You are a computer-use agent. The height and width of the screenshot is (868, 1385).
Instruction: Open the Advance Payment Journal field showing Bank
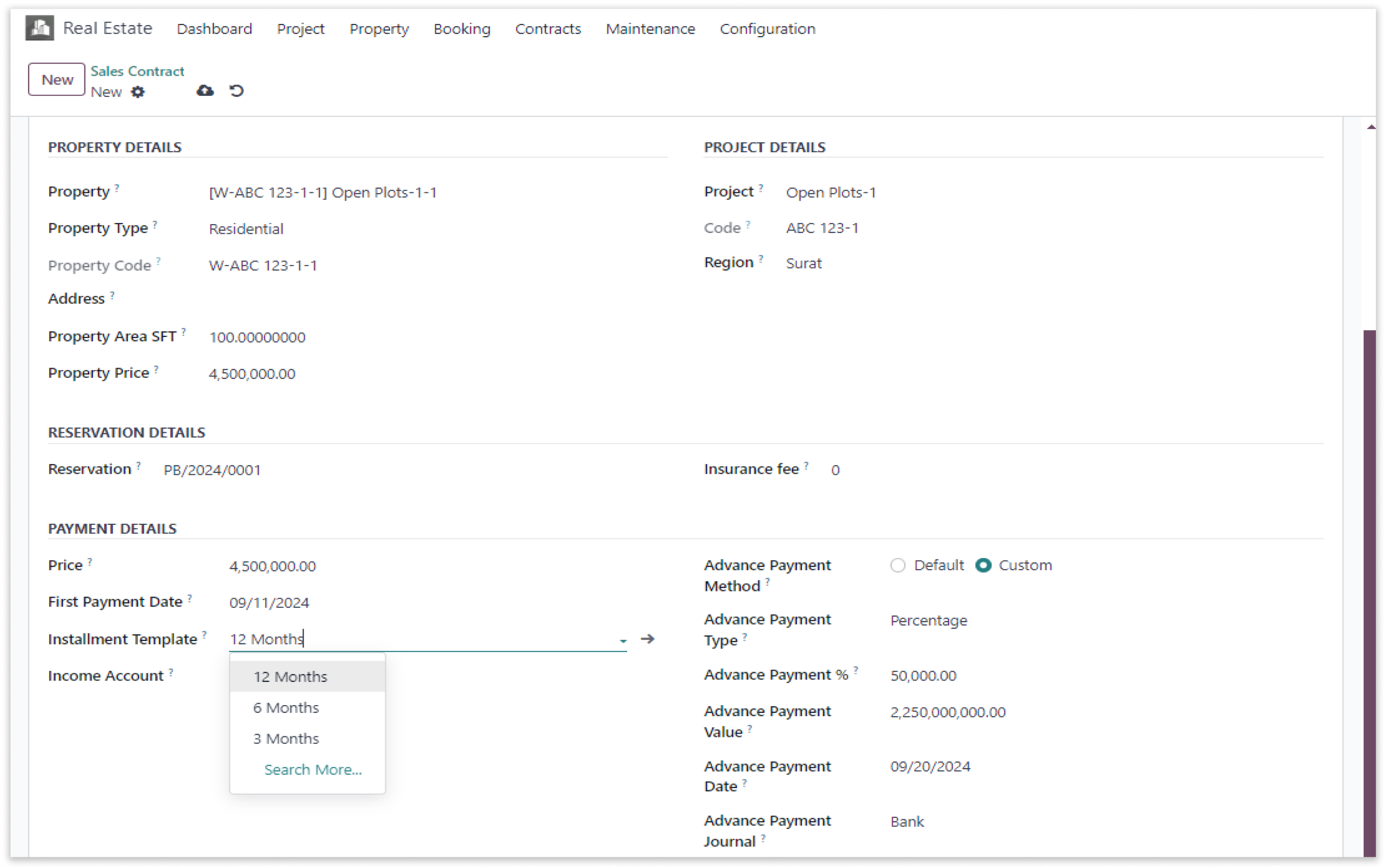click(907, 822)
